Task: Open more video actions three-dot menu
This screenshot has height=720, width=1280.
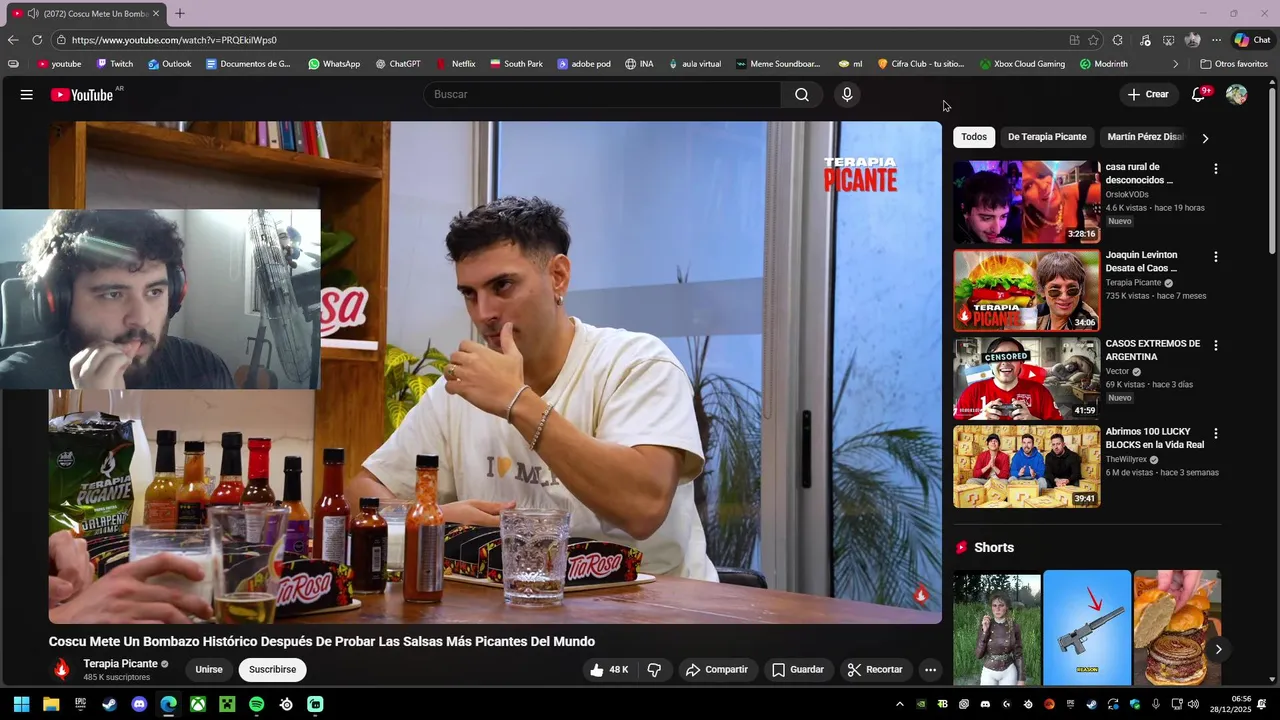Action: pos(930,670)
